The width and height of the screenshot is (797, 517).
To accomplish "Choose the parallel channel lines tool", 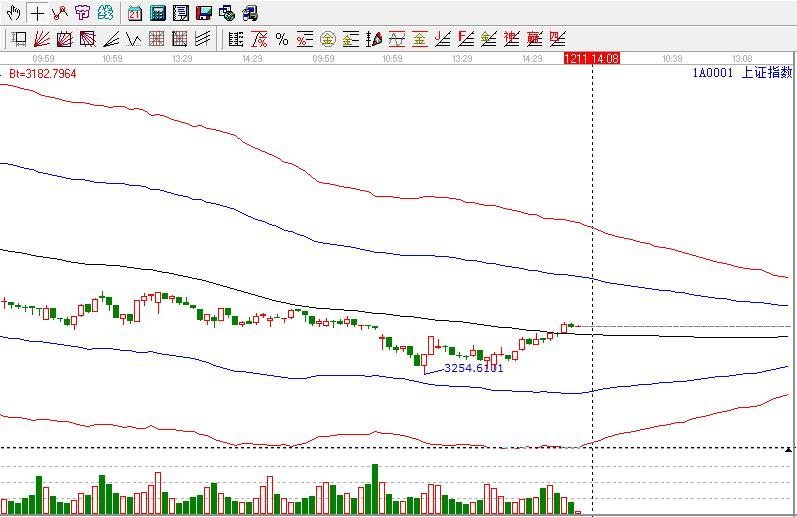I will coord(202,39).
